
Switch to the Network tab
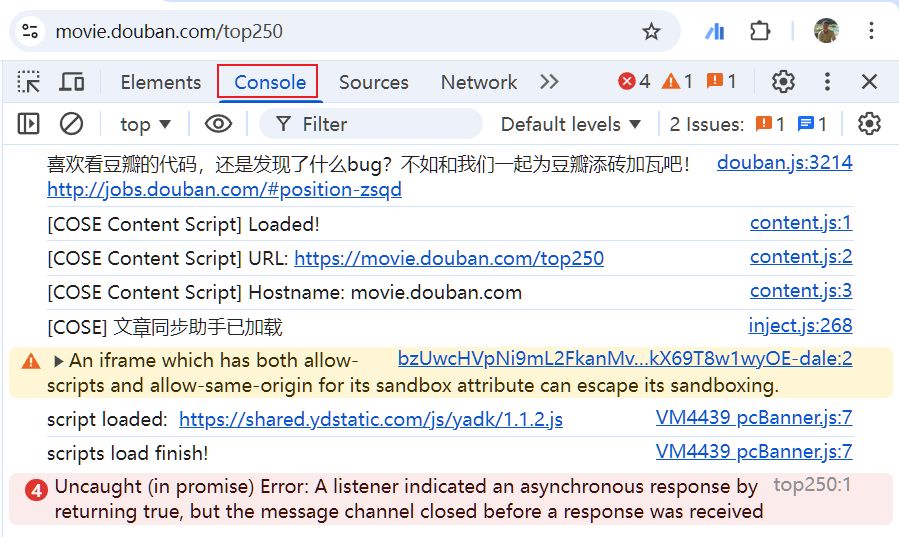click(479, 82)
